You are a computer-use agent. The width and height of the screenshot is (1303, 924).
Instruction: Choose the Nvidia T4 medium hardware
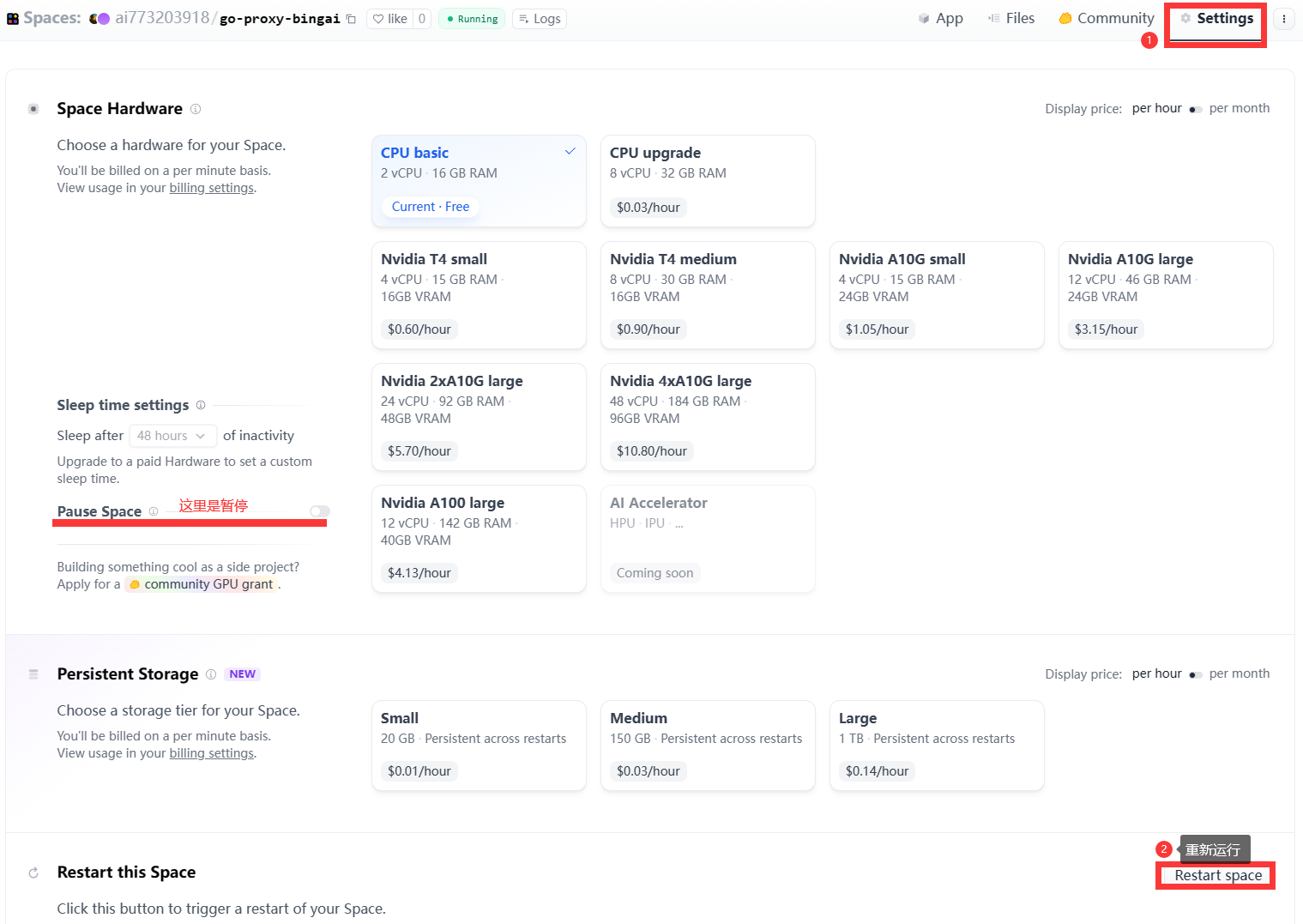click(x=708, y=295)
